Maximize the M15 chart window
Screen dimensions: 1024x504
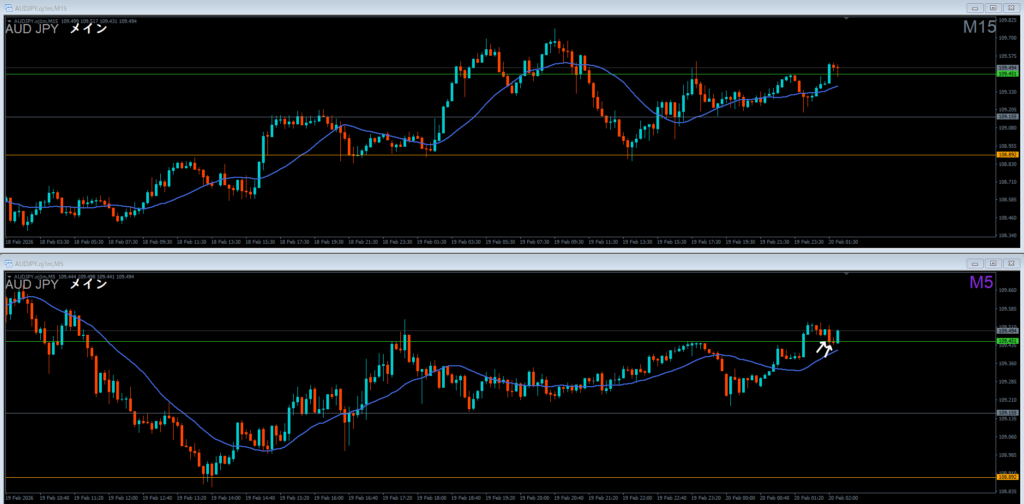[993, 7]
